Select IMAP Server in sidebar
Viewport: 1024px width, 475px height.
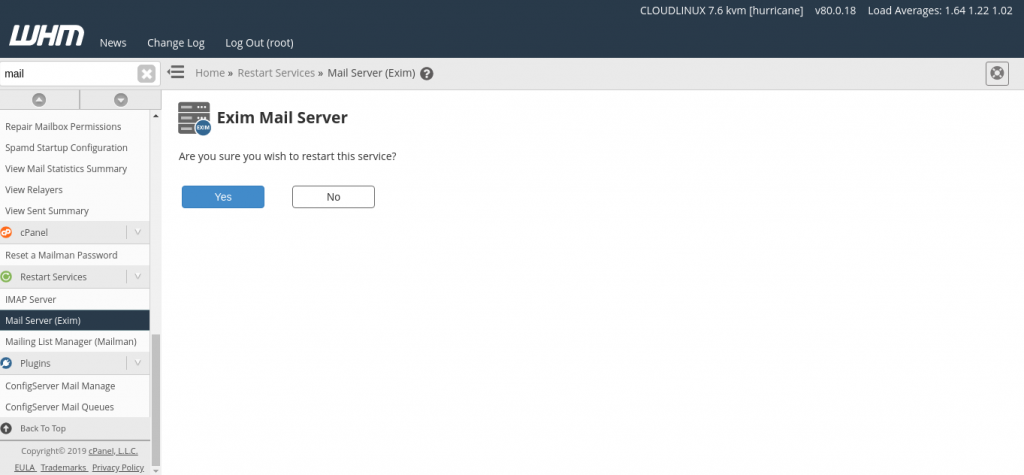click(31, 299)
